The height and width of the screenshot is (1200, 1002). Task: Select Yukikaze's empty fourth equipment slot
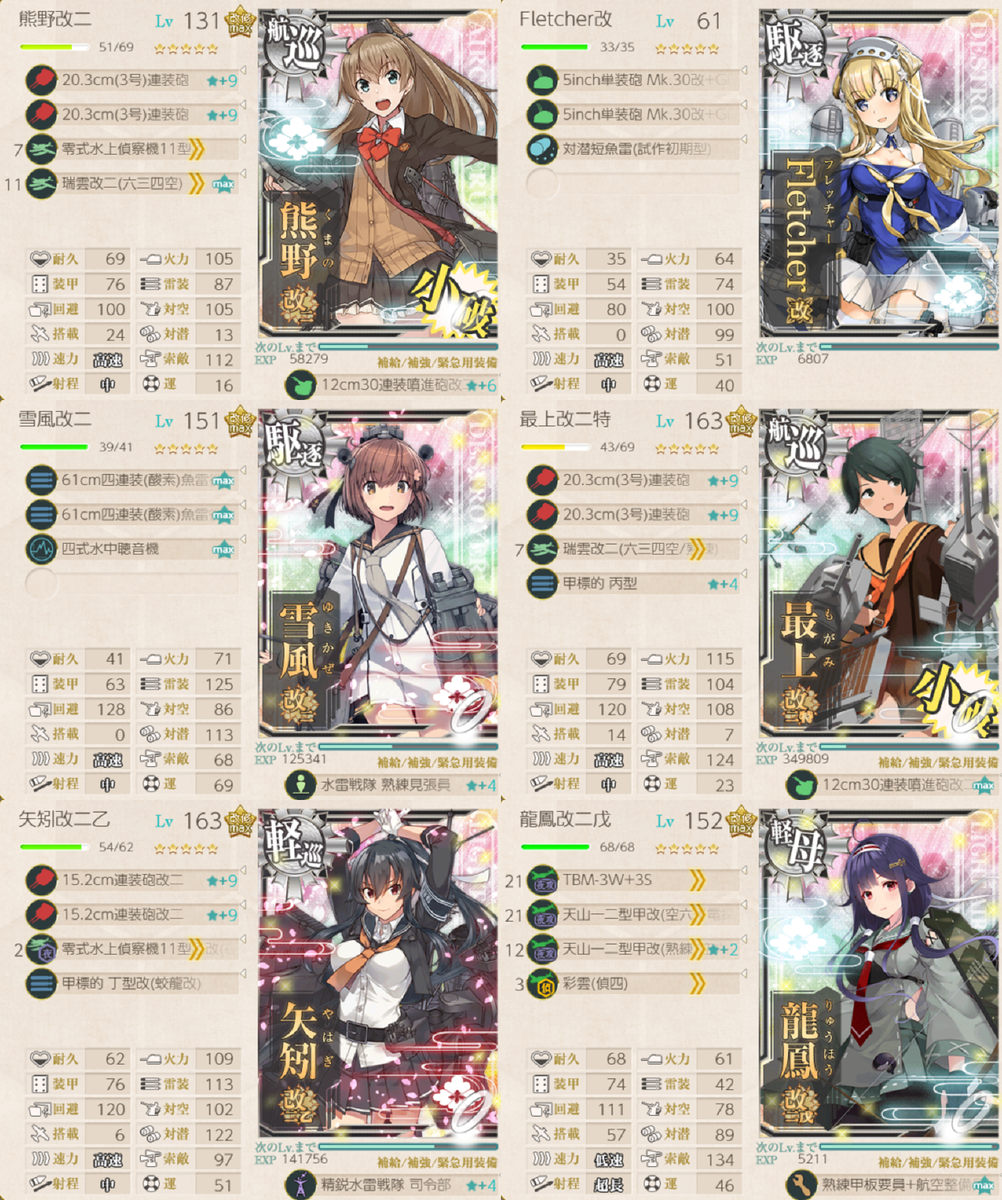click(x=132, y=583)
